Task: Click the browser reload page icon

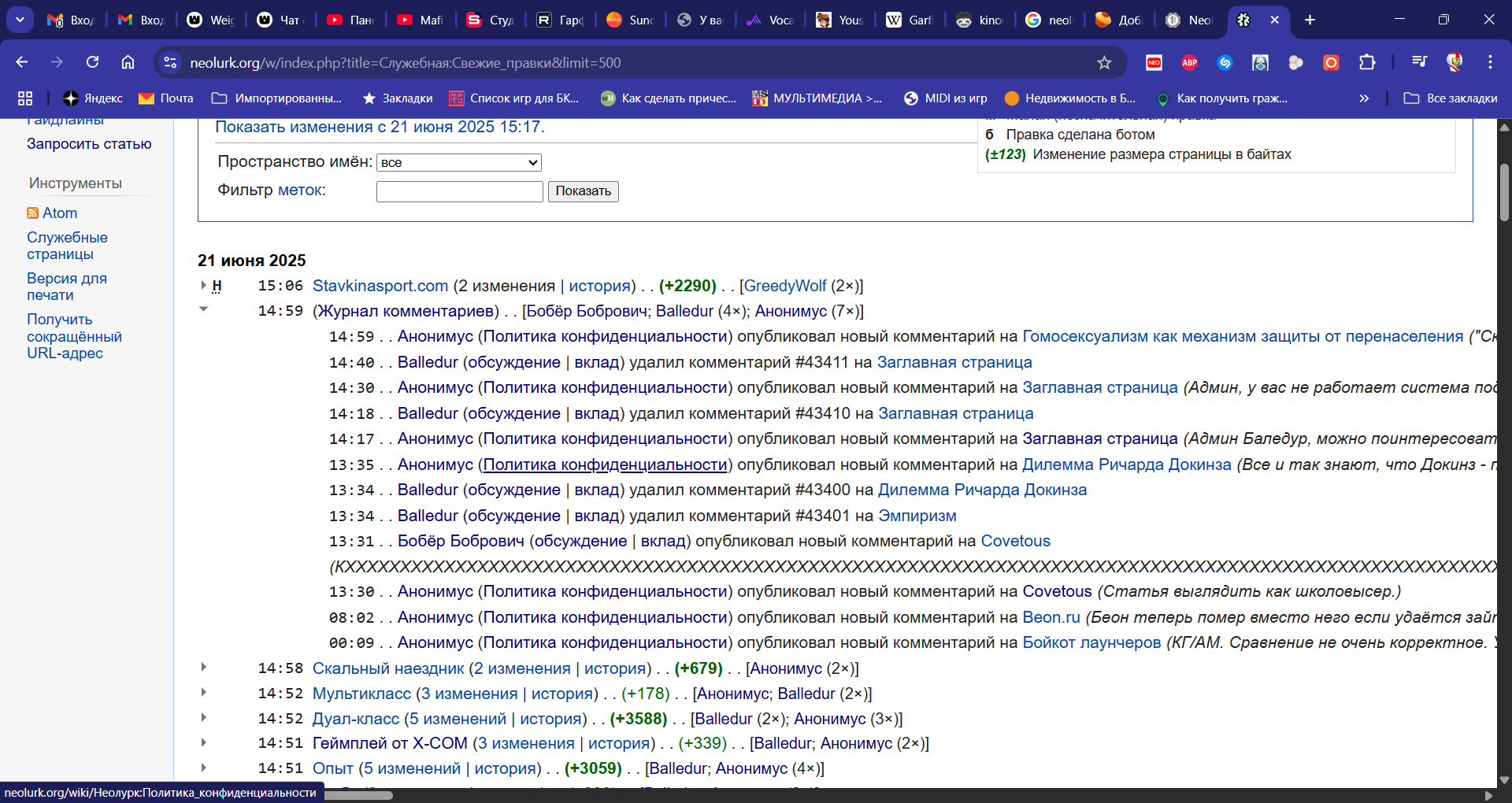Action: (92, 62)
